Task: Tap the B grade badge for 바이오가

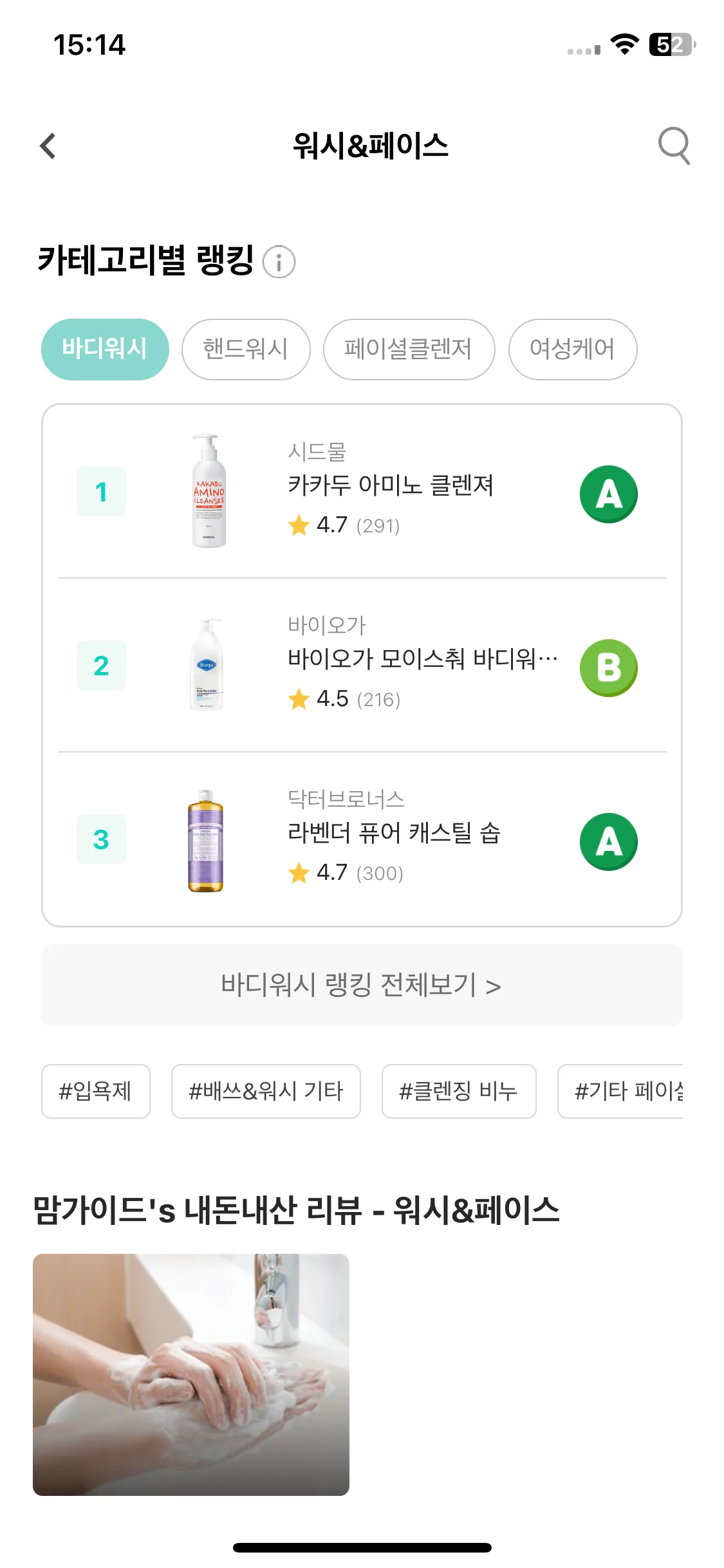Action: (608, 668)
